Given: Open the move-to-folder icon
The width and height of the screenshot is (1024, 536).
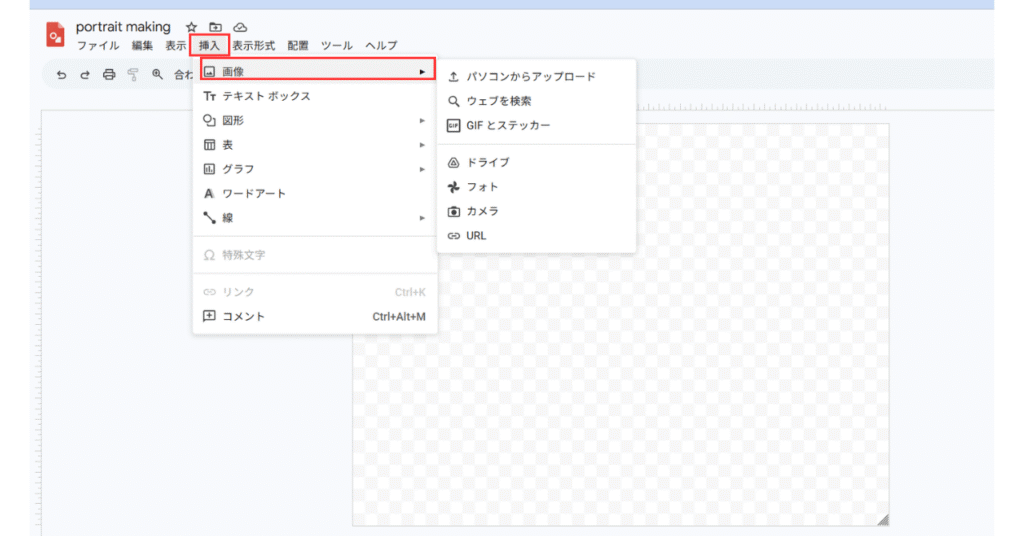Looking at the screenshot, I should 216,27.
